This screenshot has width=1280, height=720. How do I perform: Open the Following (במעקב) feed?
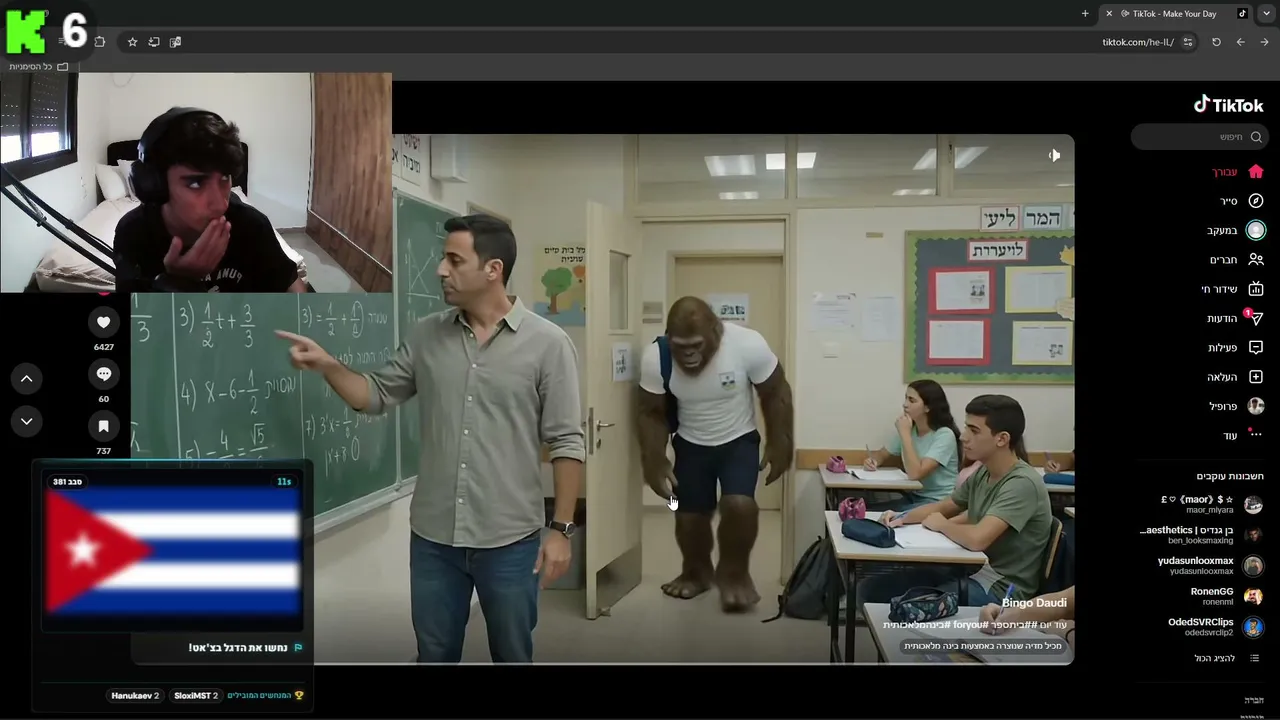click(x=1236, y=230)
